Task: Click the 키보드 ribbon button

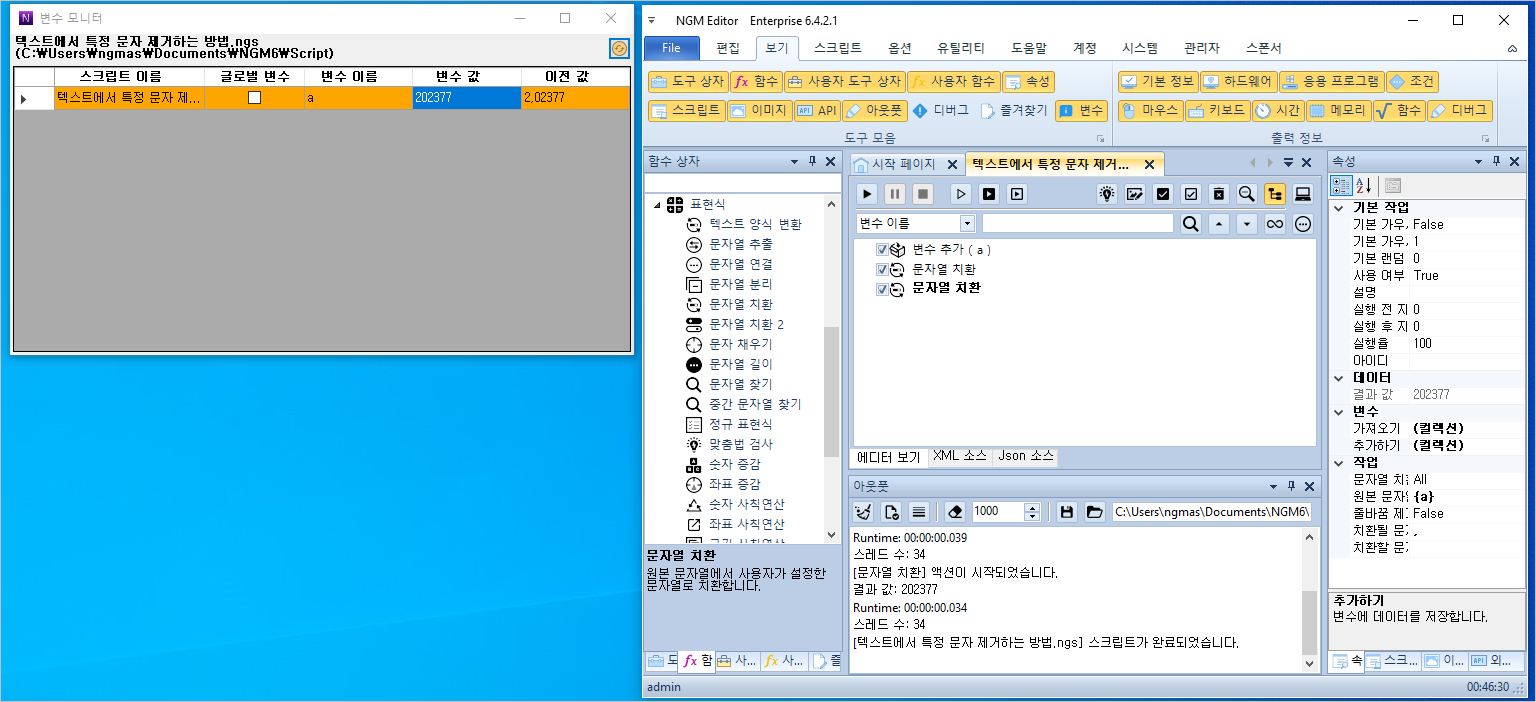Action: 1217,111
